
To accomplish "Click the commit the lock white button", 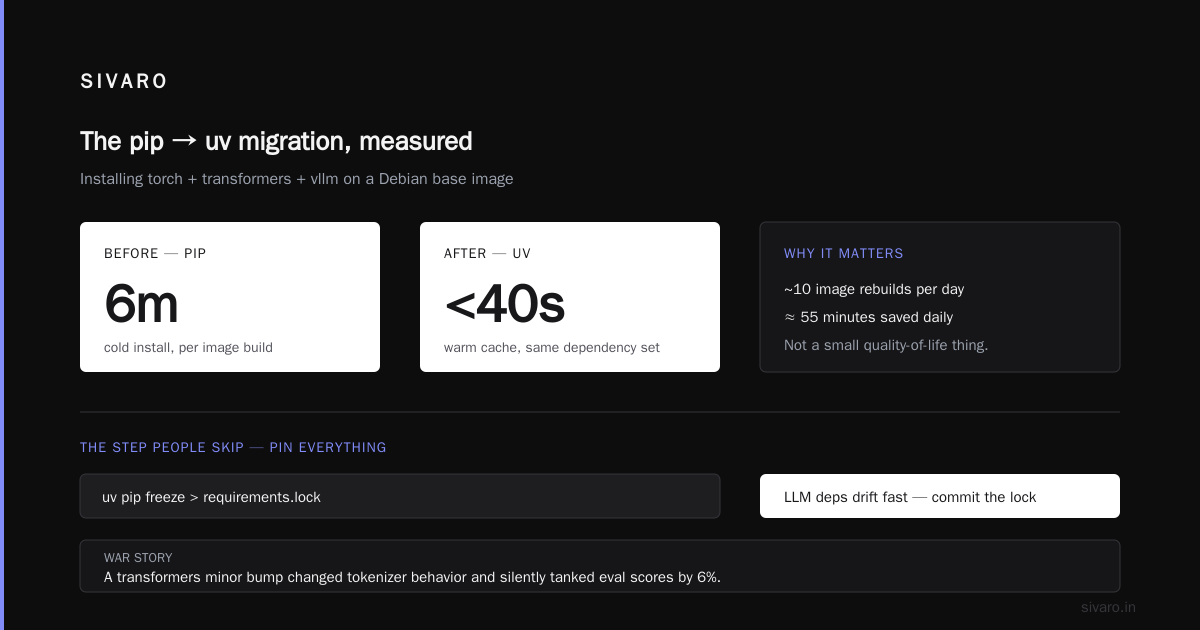I will (x=940, y=496).
